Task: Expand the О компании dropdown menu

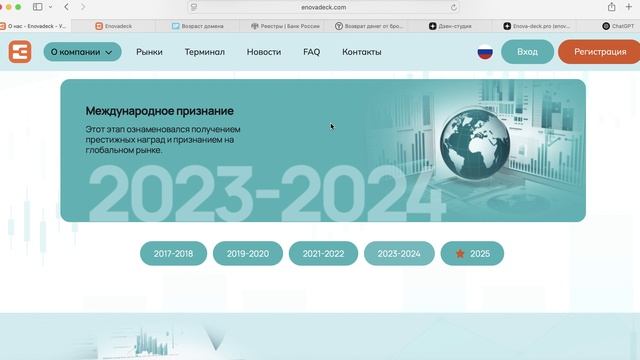Action: click(82, 52)
